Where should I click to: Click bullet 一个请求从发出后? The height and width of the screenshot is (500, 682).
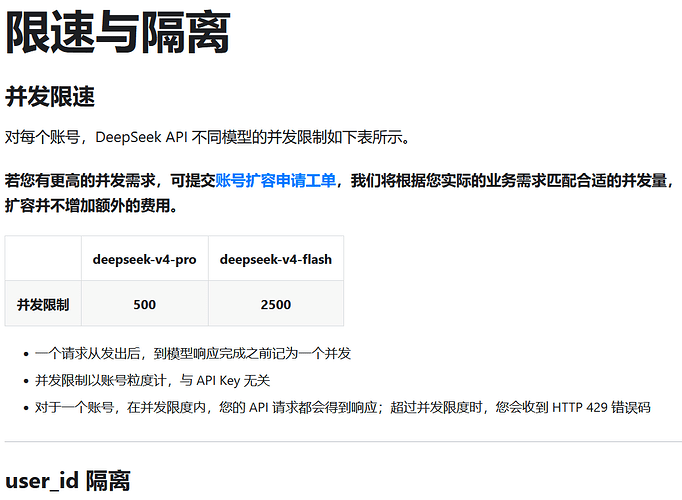[193, 353]
